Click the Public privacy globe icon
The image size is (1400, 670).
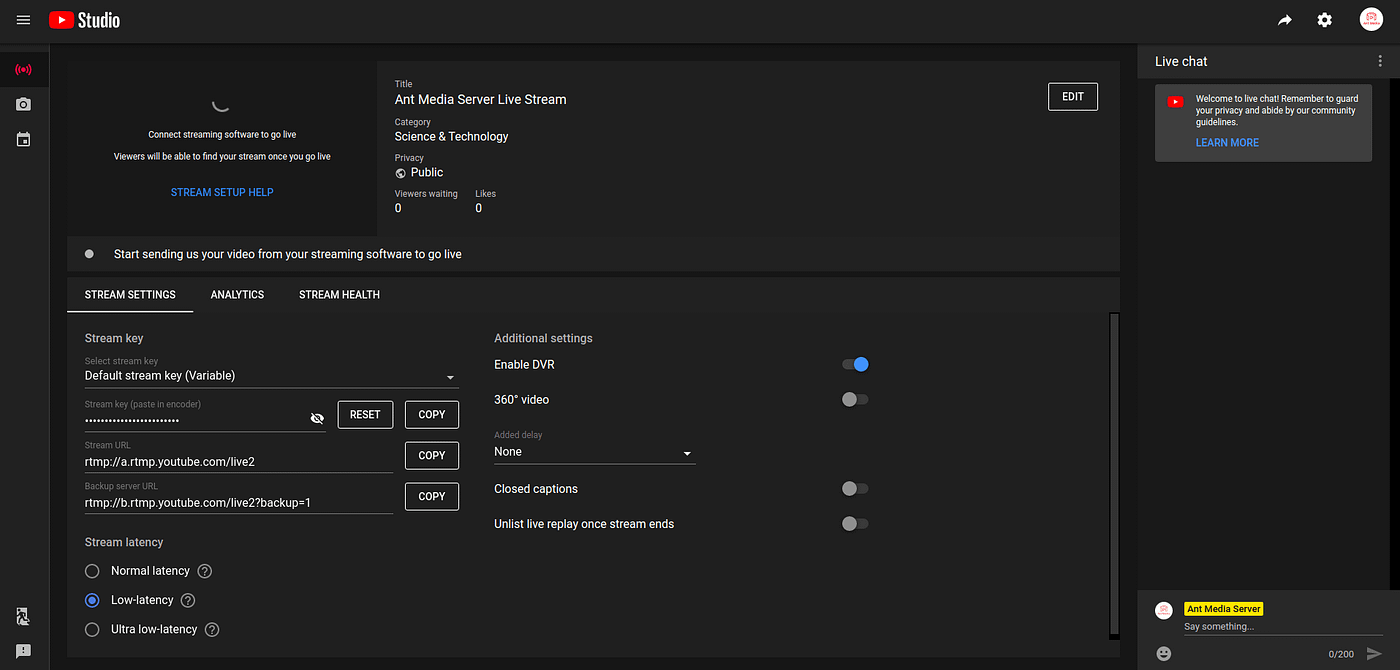pyautogui.click(x=401, y=173)
